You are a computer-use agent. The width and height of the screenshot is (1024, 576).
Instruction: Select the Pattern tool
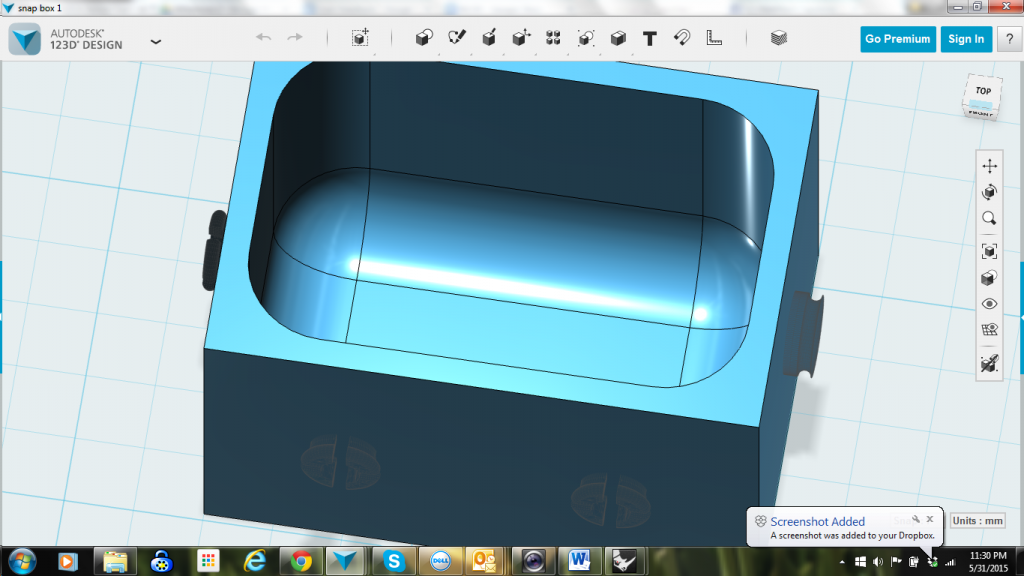(553, 38)
